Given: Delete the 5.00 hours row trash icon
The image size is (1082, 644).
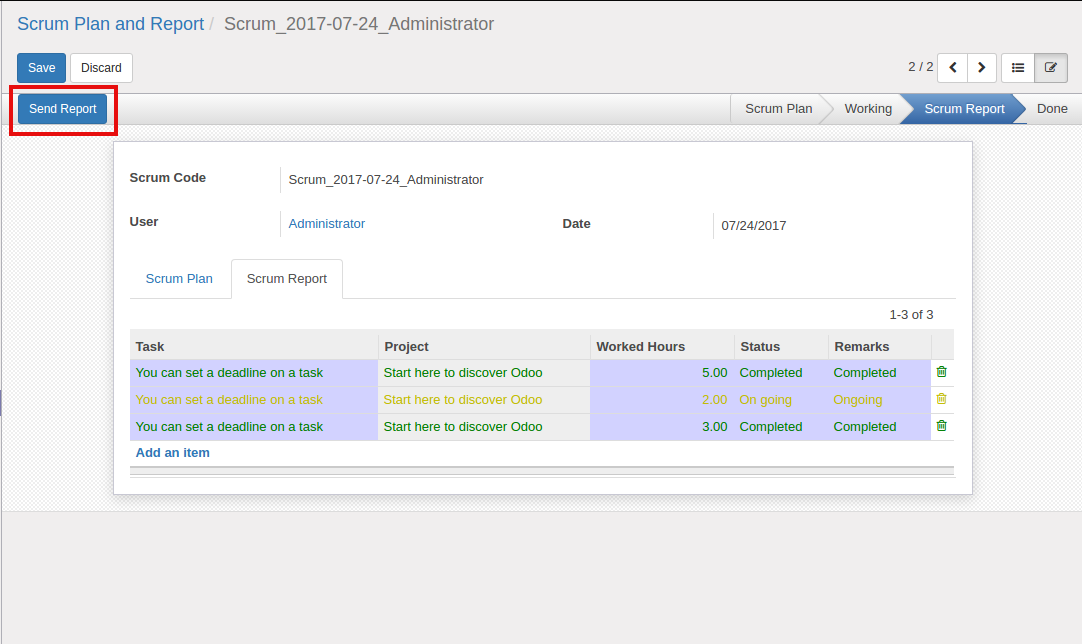Looking at the screenshot, I should pos(941,372).
